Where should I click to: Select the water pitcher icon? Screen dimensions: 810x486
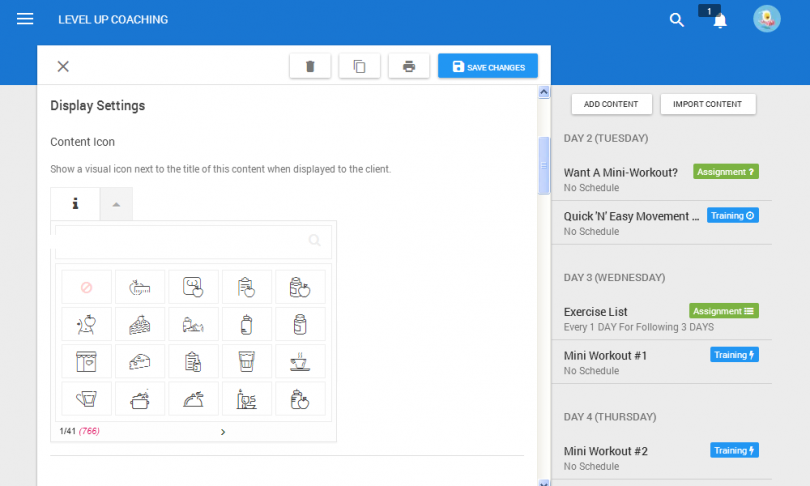point(86,399)
